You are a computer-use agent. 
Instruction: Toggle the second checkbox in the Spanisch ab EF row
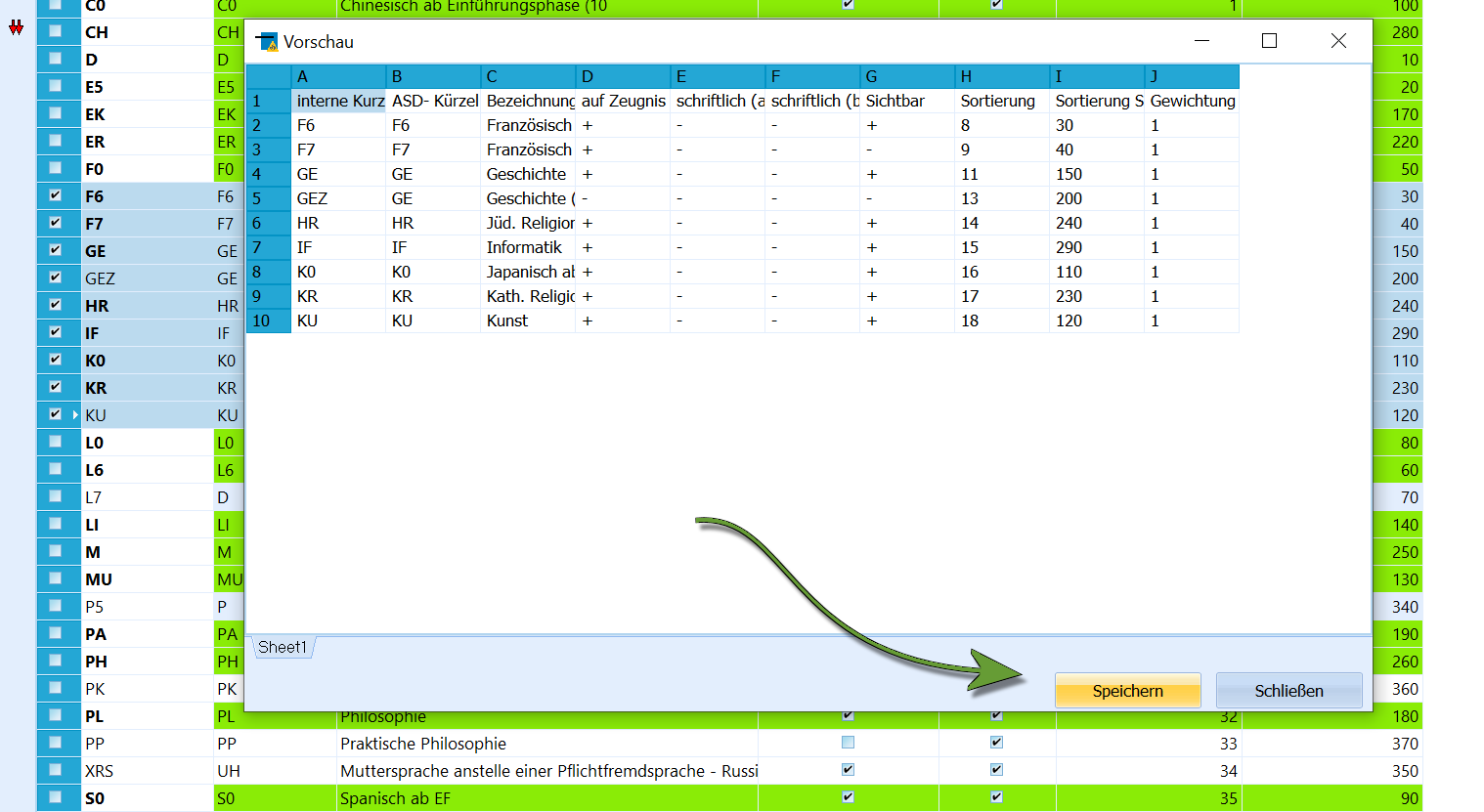click(x=996, y=797)
